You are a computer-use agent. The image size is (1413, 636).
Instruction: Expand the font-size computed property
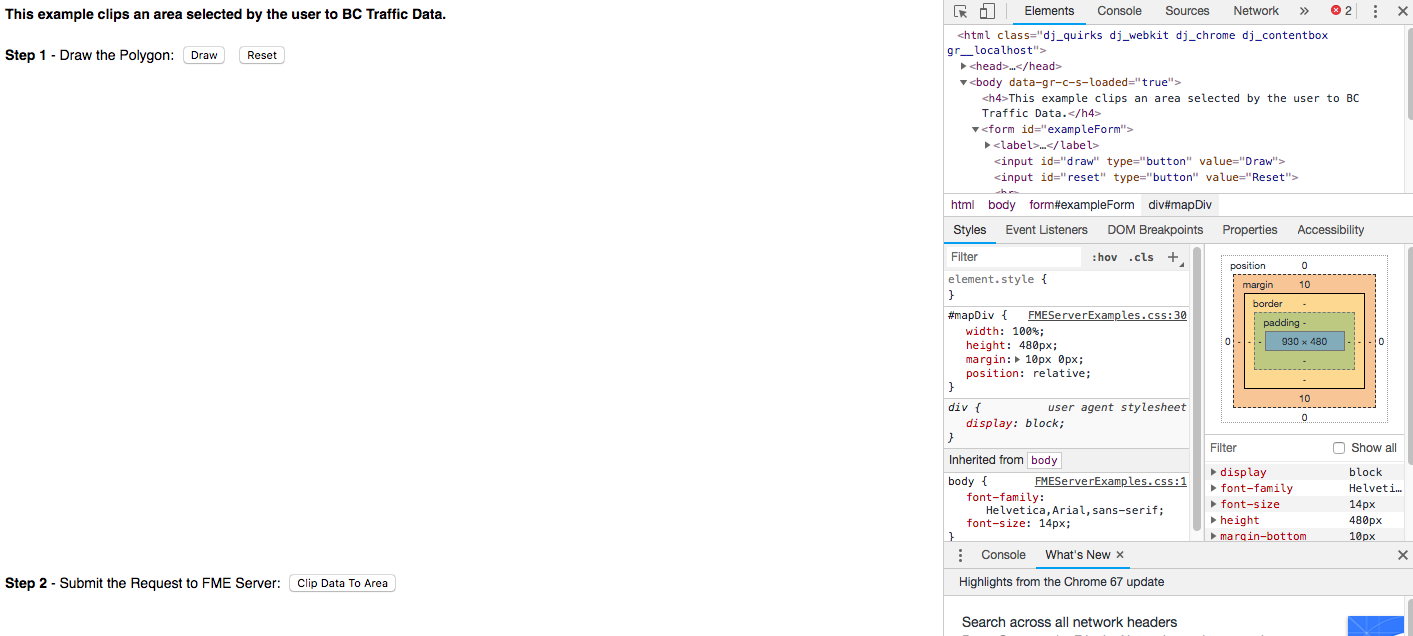pyautogui.click(x=1214, y=505)
